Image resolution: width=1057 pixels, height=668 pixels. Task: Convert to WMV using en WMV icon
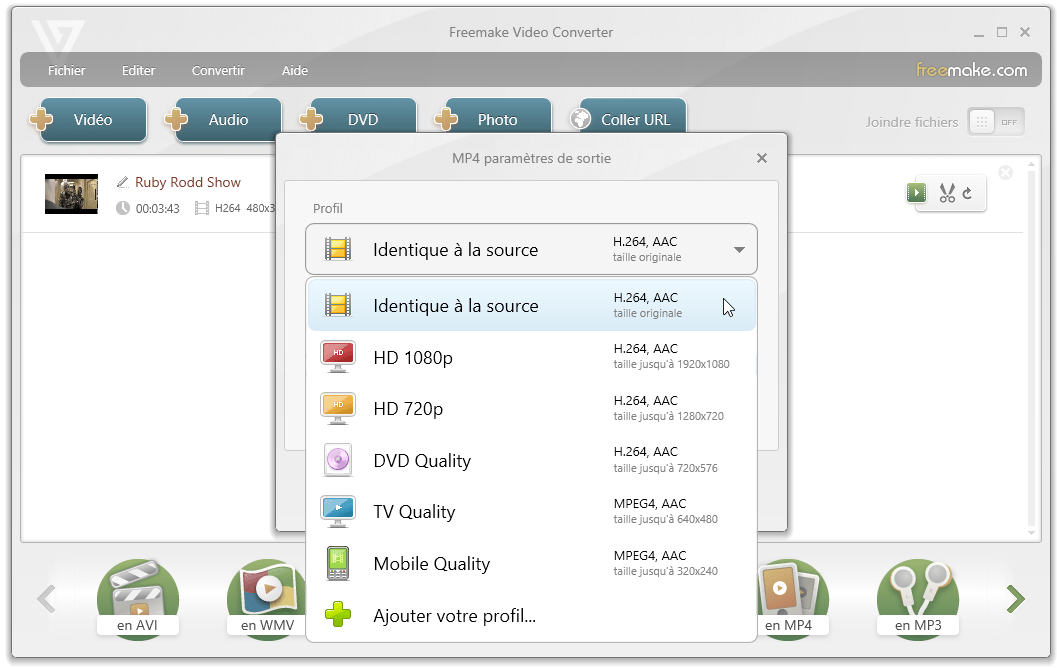(268, 599)
